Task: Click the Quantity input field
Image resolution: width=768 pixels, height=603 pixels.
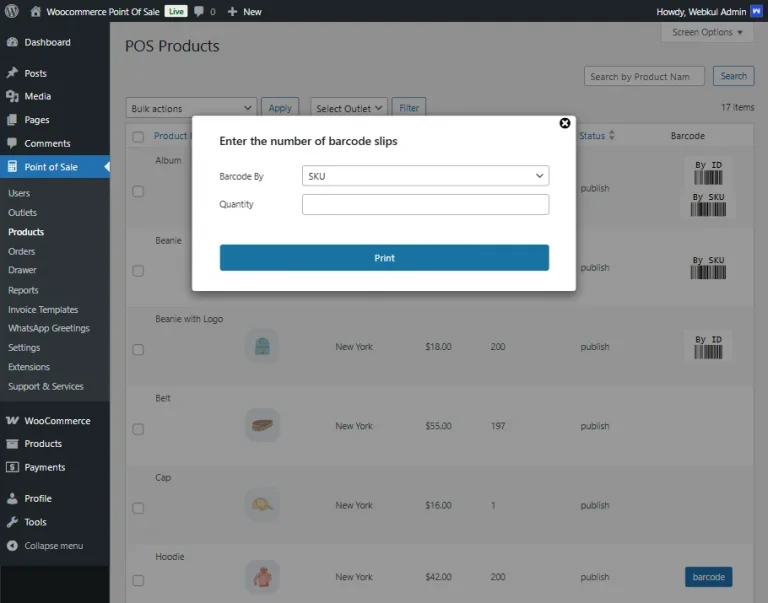Action: (x=425, y=205)
